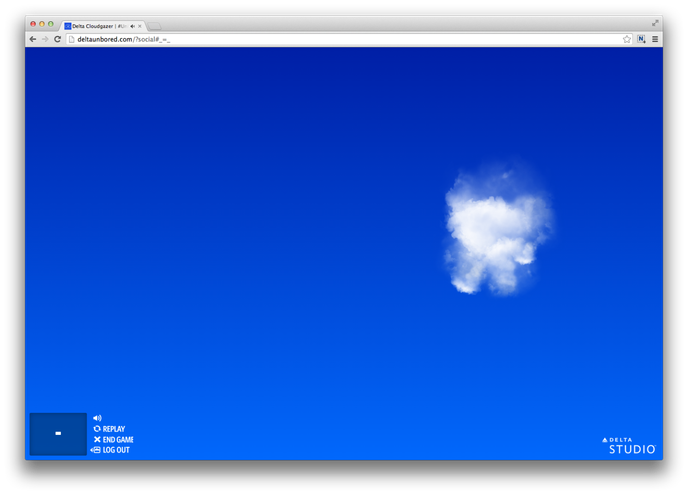688x495 pixels.
Task: Bookmark this page with the star icon
Action: pyautogui.click(x=627, y=39)
